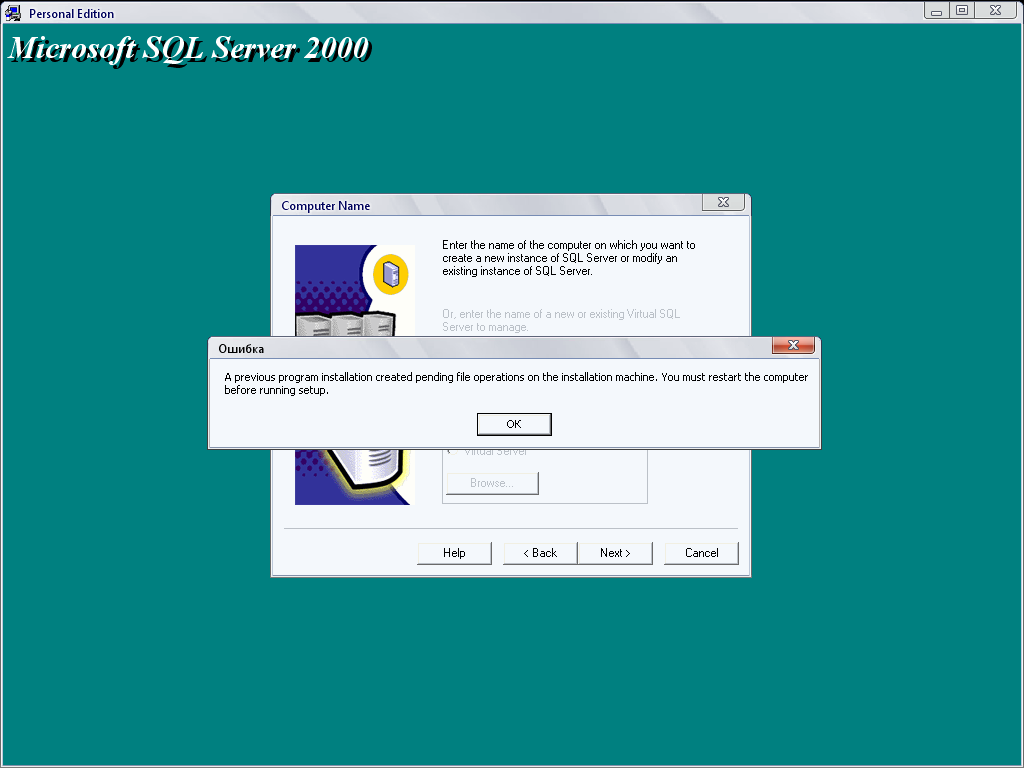The width and height of the screenshot is (1024, 768).
Task: Click the 'Enter the name of the computer' instructions
Action: click(569, 258)
